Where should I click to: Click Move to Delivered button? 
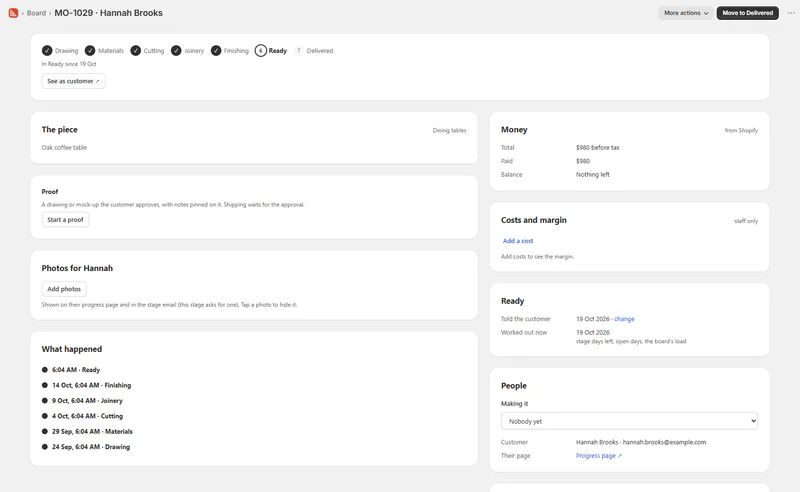point(747,13)
